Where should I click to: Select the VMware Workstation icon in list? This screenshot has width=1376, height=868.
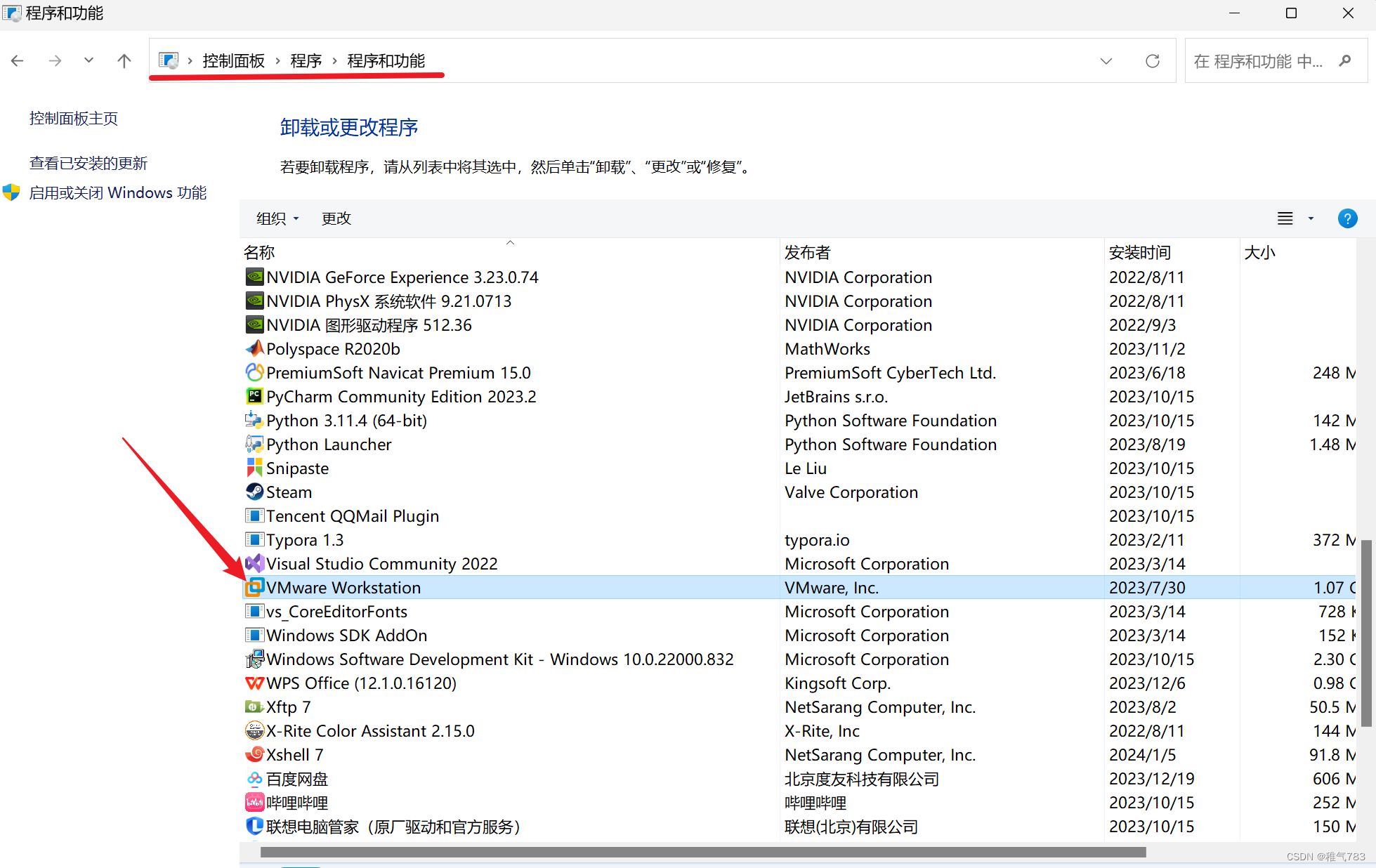tap(254, 587)
